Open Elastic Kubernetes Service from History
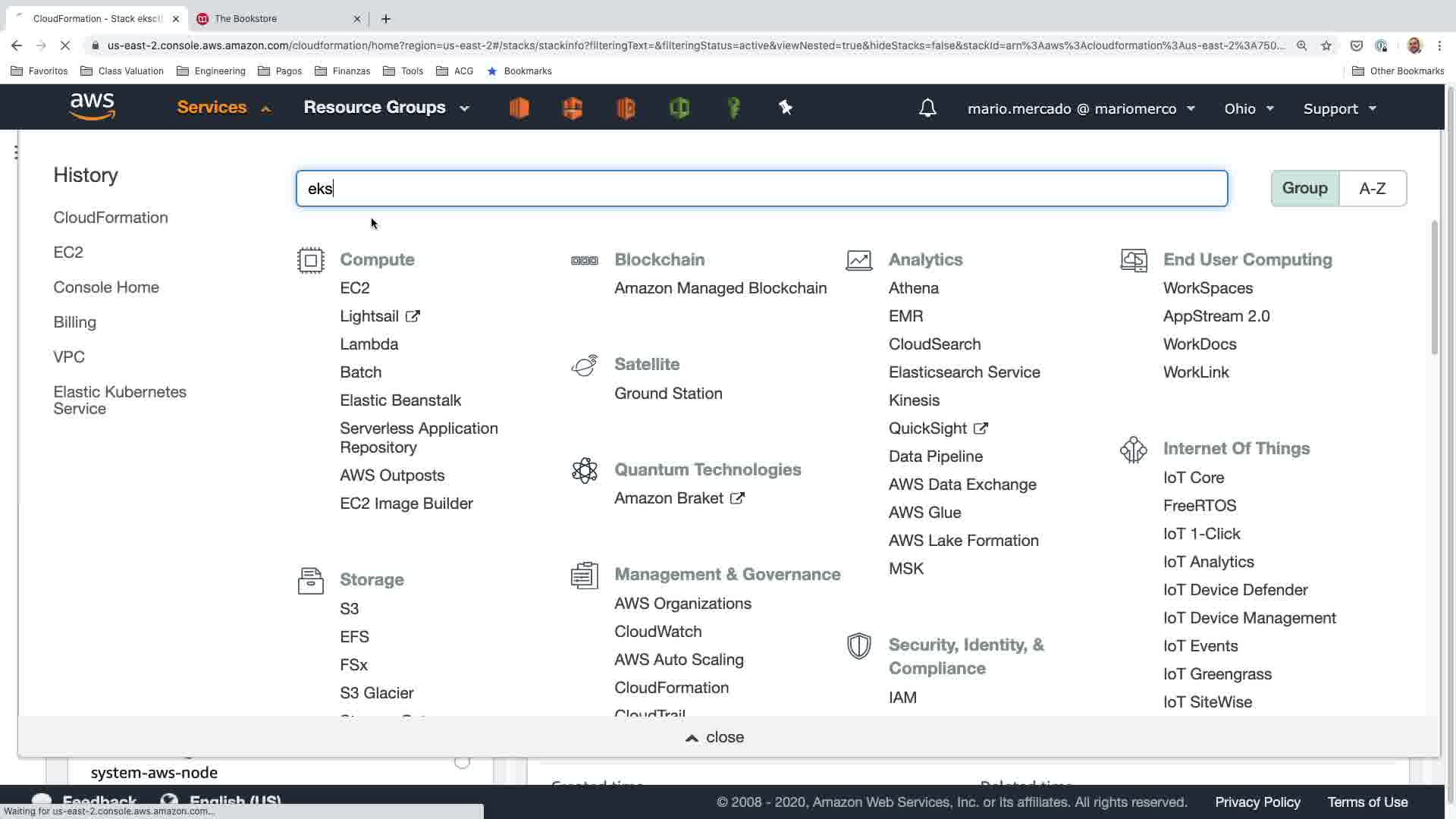Image resolution: width=1456 pixels, height=819 pixels. click(119, 400)
